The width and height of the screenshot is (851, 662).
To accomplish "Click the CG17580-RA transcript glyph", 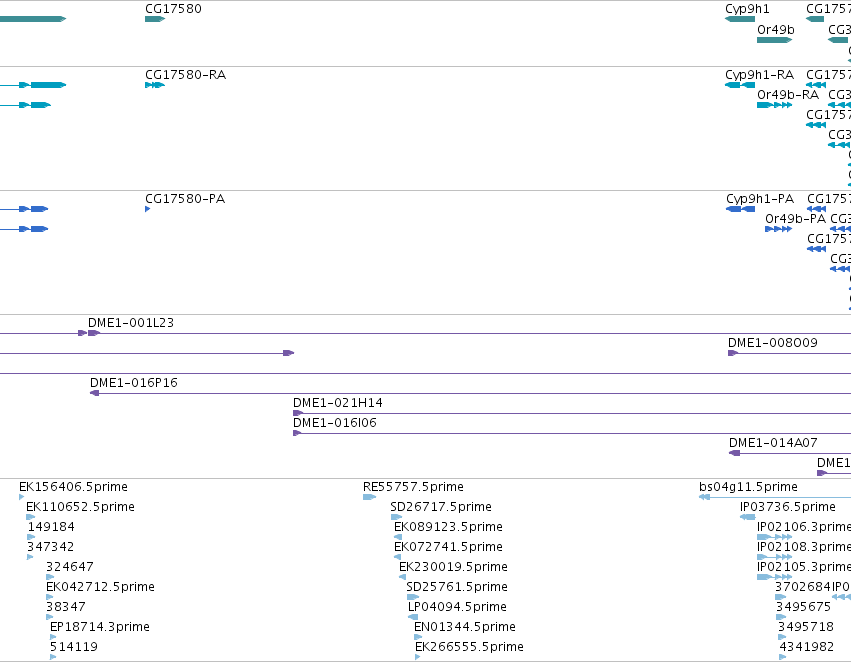I will click(x=155, y=85).
